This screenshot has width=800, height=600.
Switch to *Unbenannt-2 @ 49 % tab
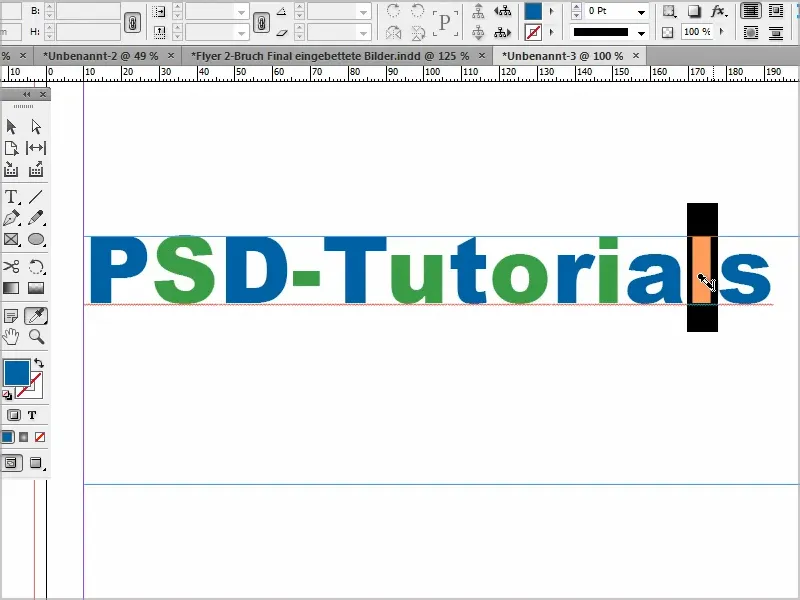101,56
